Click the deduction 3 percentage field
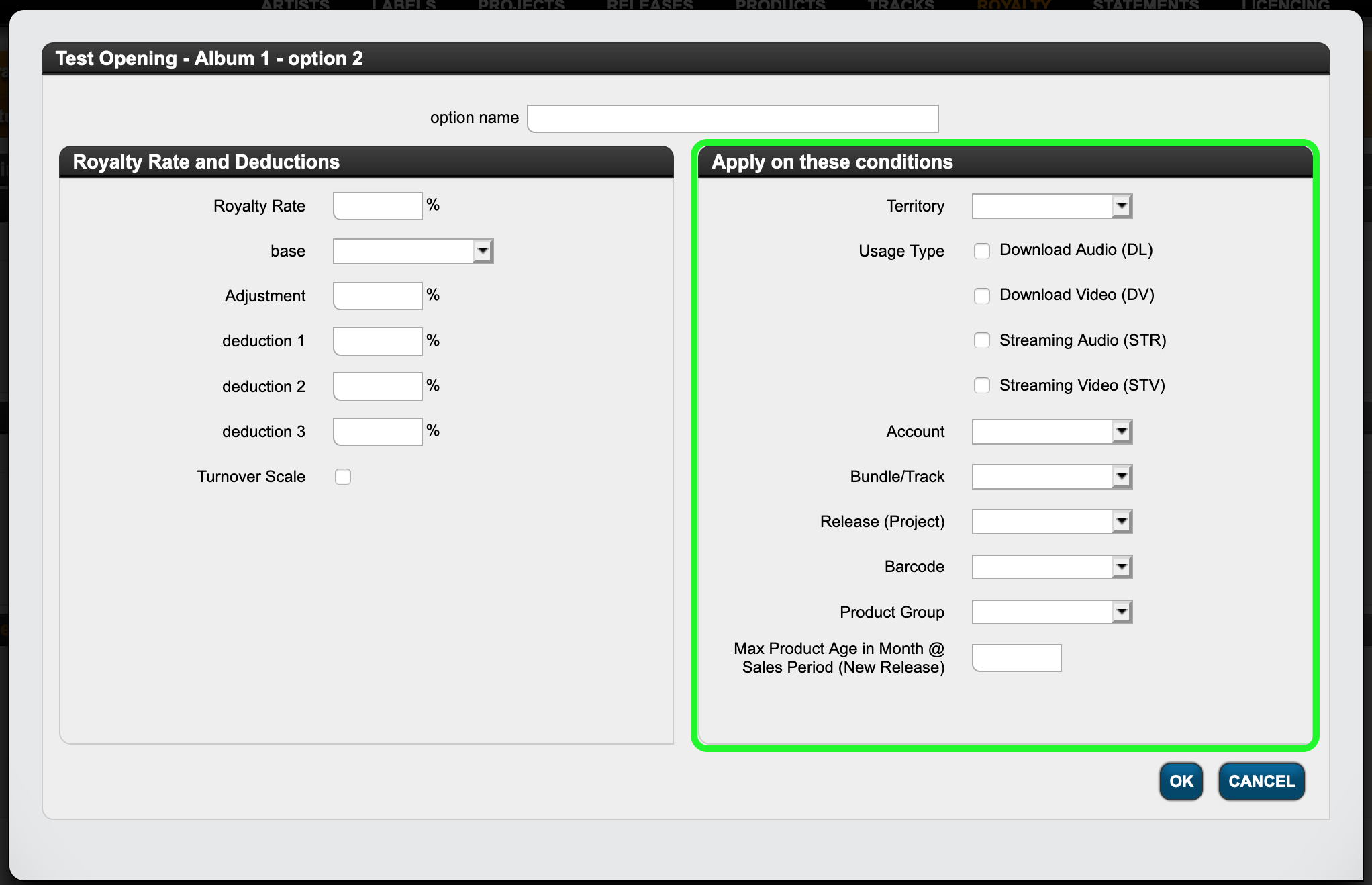This screenshot has width=1372, height=885. click(378, 432)
